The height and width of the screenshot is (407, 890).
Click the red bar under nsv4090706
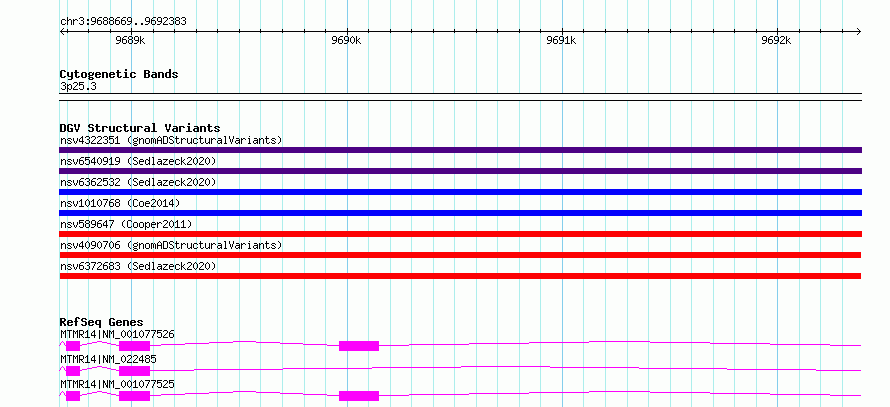460,255
